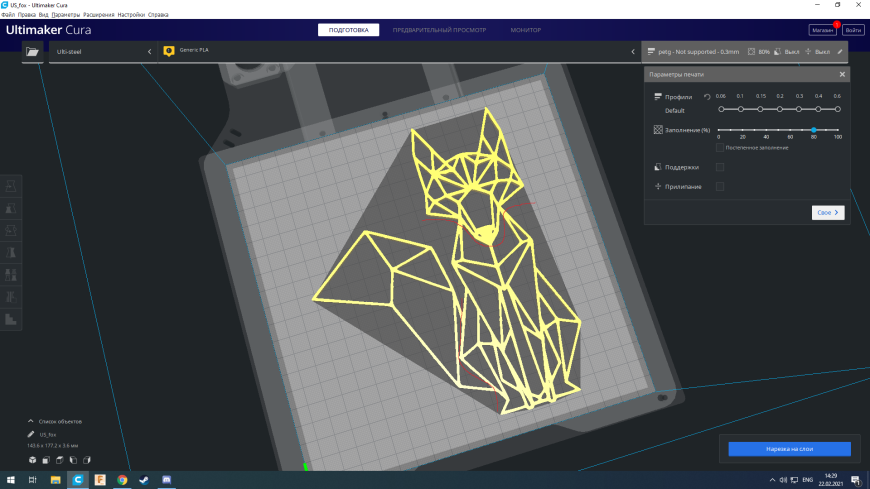Enable the Поддержки (supports) checkbox
Screen dimensions: 870x489
[x=720, y=167]
